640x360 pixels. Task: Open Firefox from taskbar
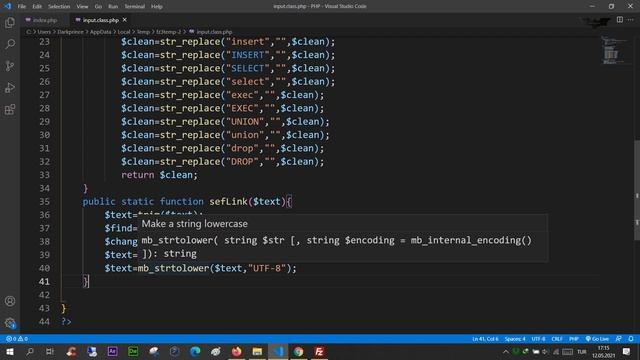pyautogui.click(x=236, y=351)
